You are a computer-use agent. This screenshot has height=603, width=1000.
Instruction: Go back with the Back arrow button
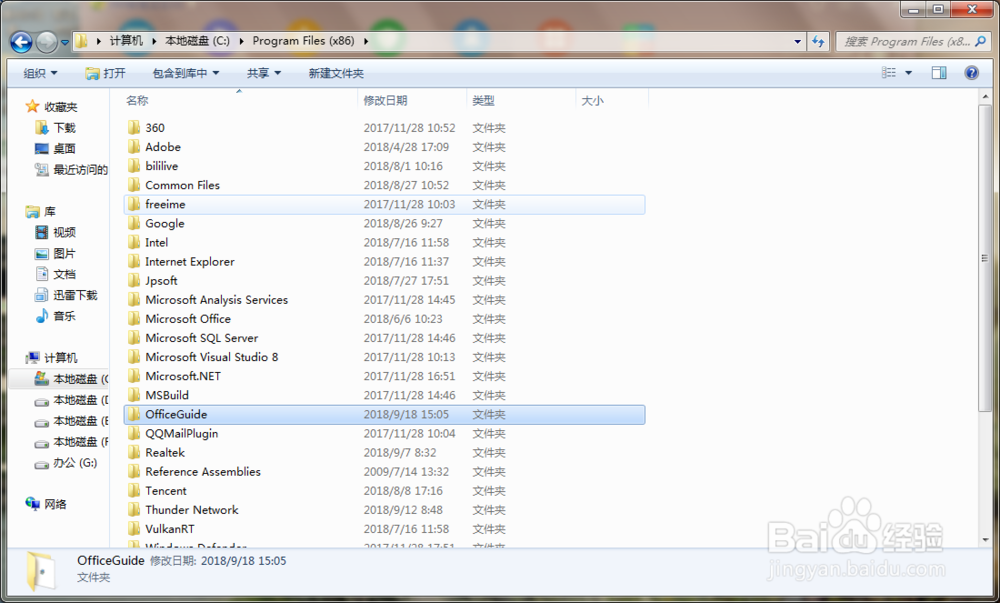point(21,43)
